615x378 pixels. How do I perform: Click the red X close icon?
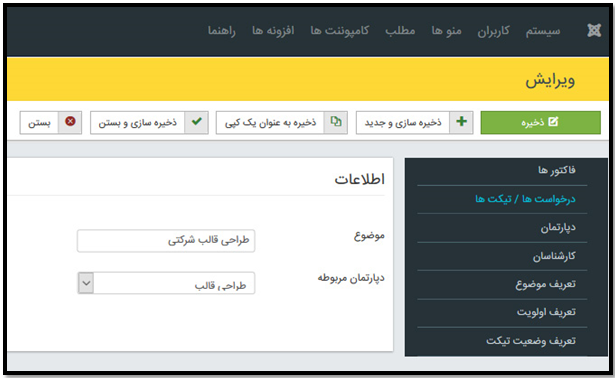click(70, 122)
